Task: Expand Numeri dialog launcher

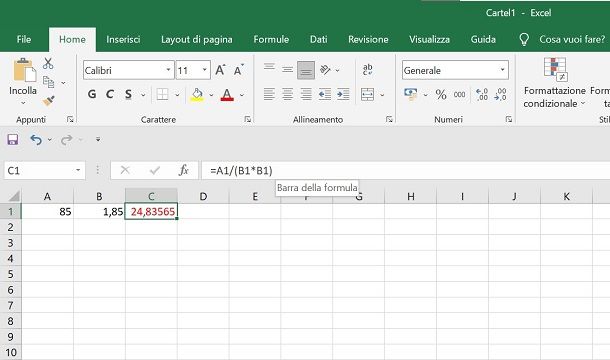Action: (508, 119)
